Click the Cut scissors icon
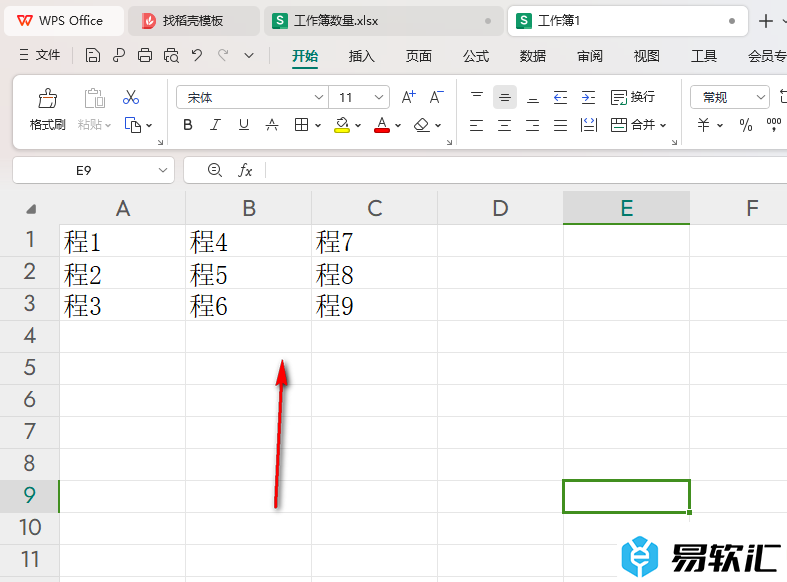This screenshot has height=582, width=787. pyautogui.click(x=131, y=97)
